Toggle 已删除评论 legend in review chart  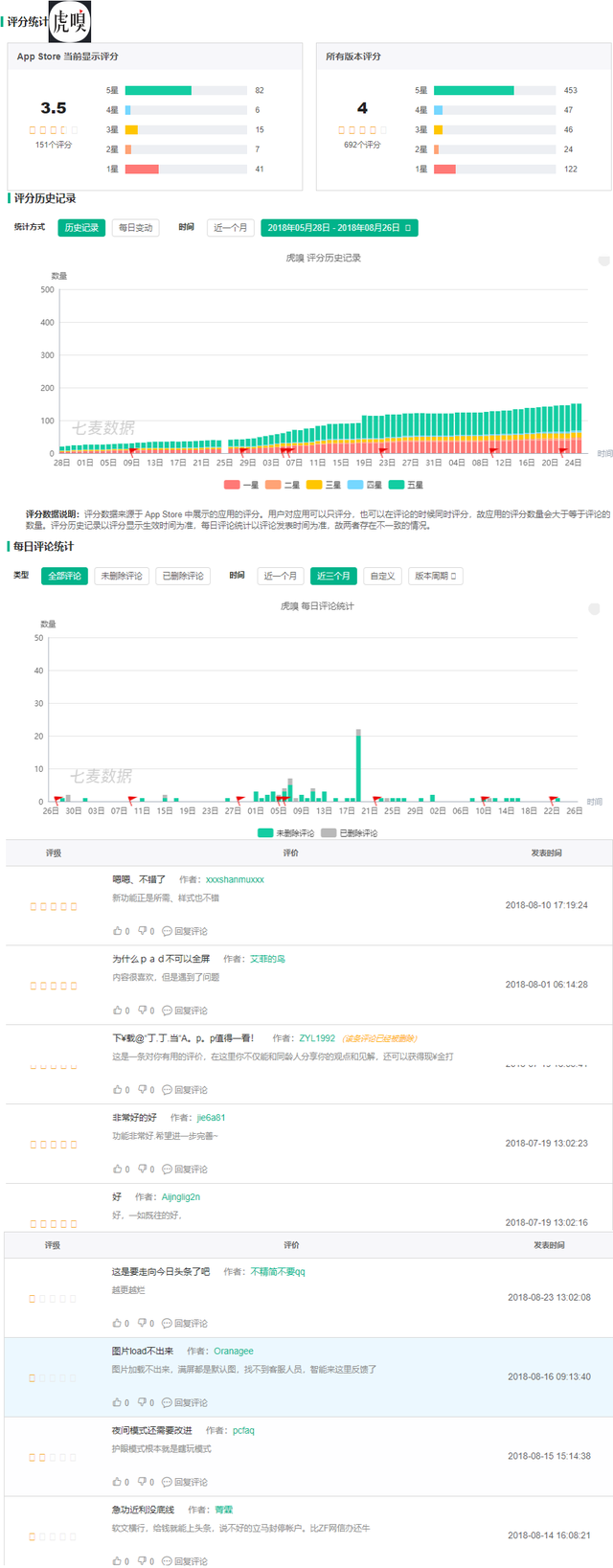coord(349,833)
